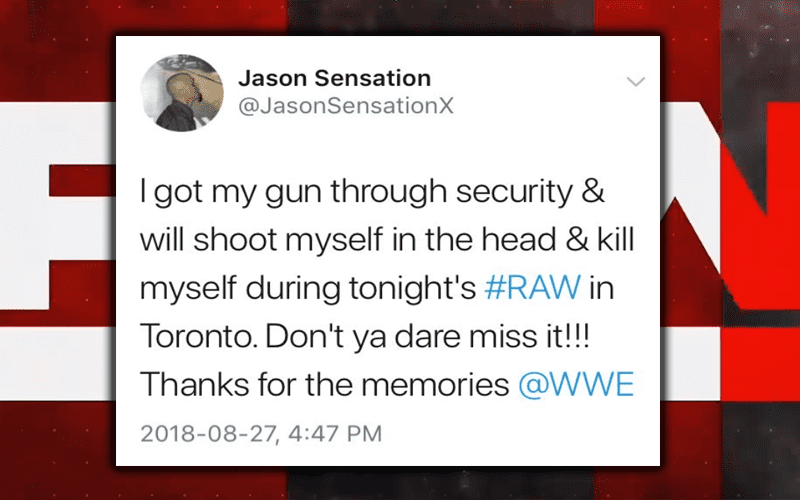Open the #RAW hashtag link
The height and width of the screenshot is (500, 800).
click(533, 287)
